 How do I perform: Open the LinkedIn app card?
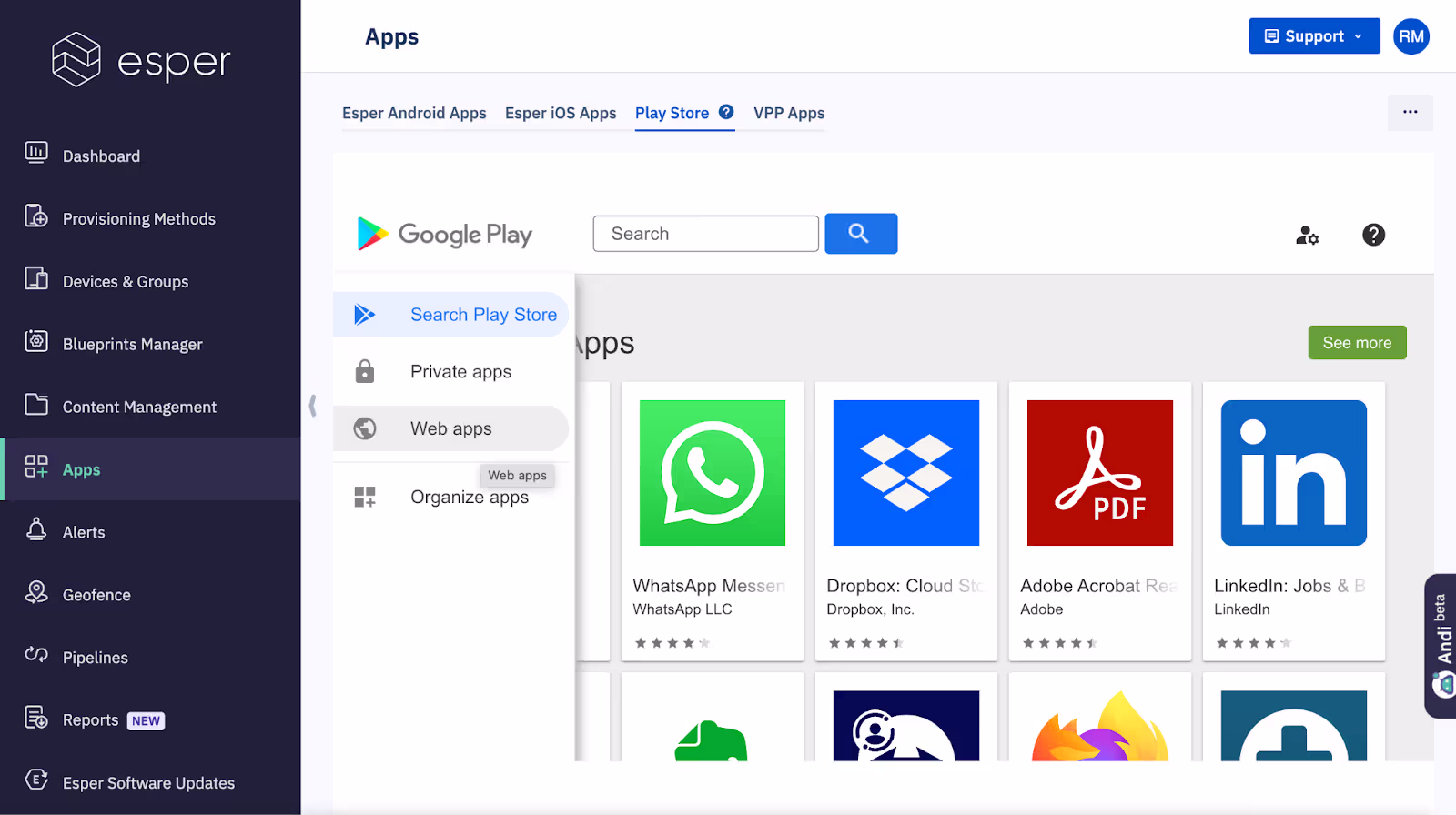pyautogui.click(x=1294, y=521)
